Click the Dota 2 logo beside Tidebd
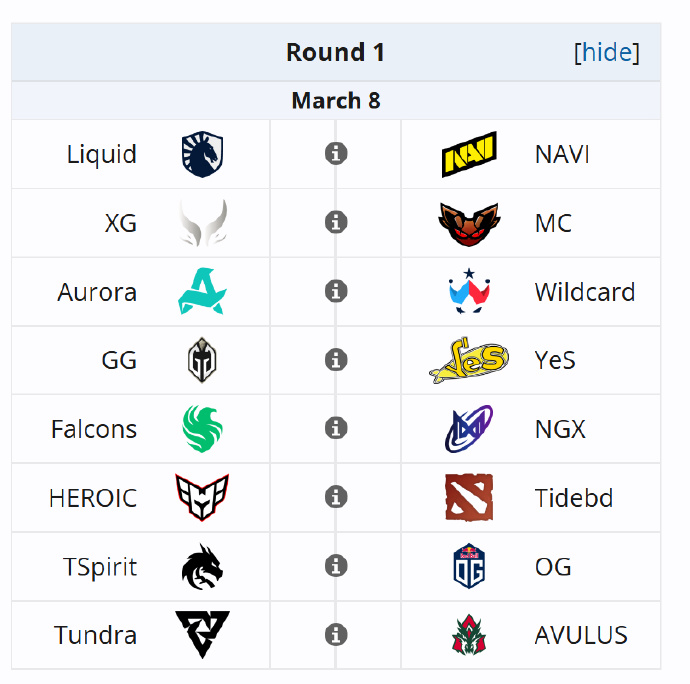Viewport: 690px width, 684px height. pos(469,497)
